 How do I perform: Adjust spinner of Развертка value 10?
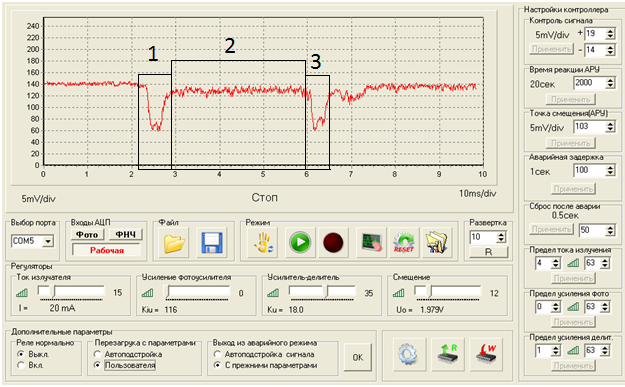click(501, 238)
